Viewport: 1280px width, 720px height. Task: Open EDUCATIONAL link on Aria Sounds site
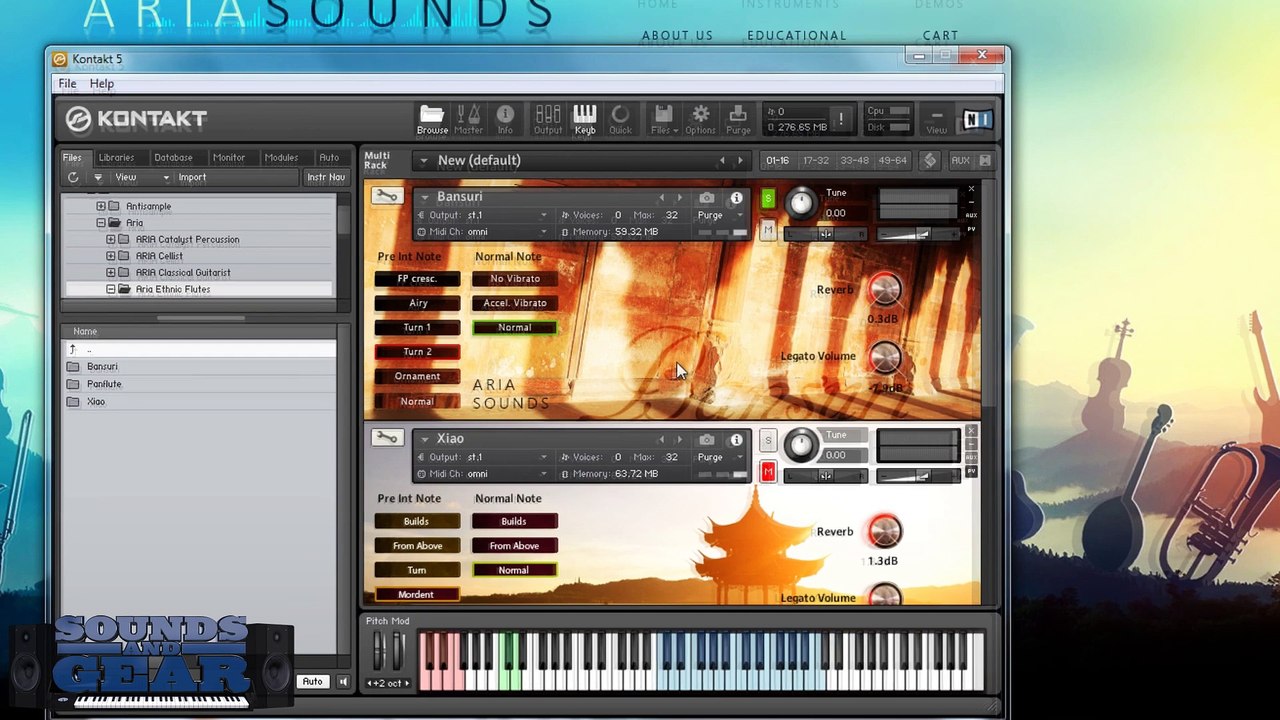pyautogui.click(x=797, y=35)
